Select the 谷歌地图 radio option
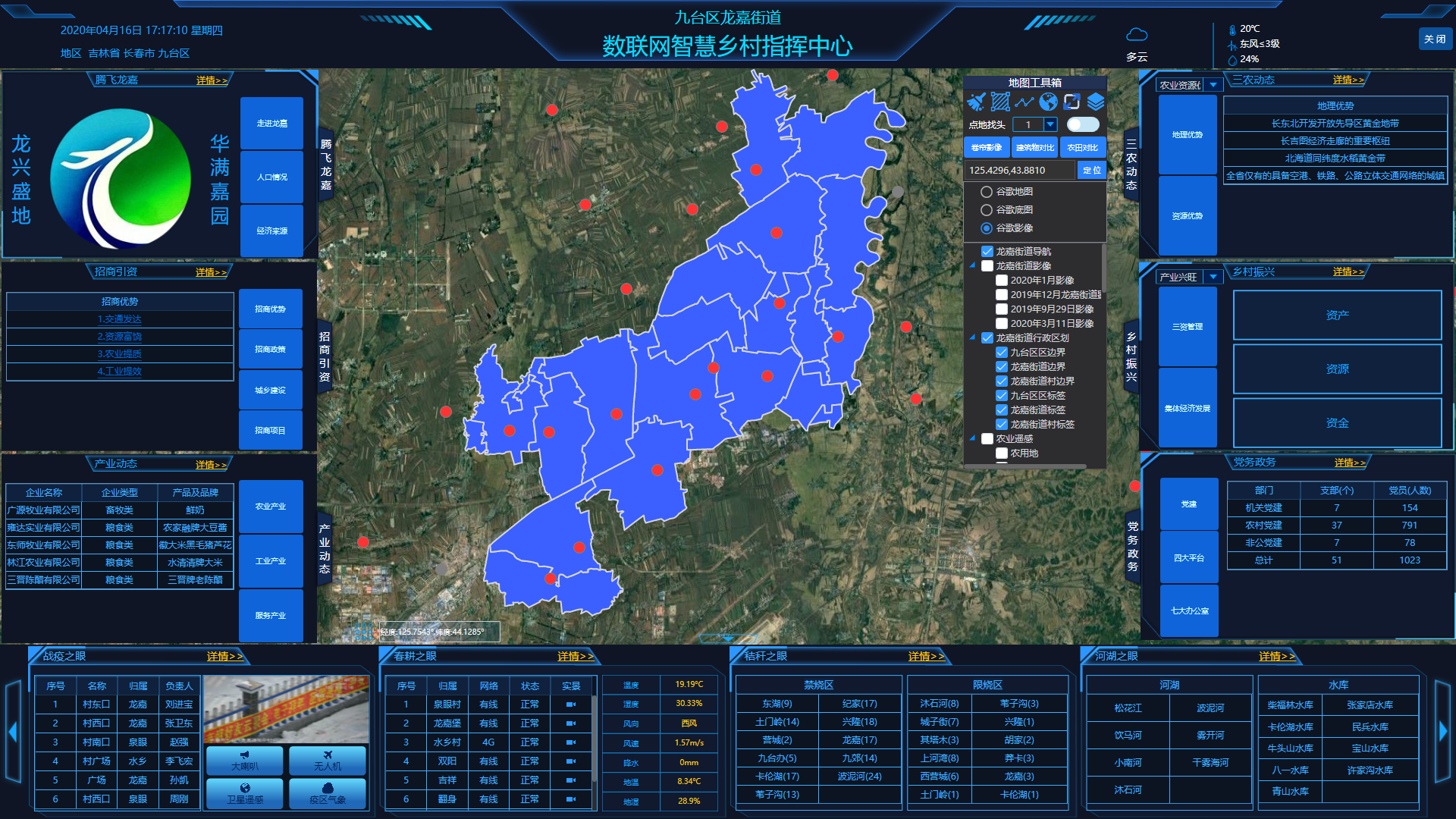1456x819 pixels. click(987, 192)
